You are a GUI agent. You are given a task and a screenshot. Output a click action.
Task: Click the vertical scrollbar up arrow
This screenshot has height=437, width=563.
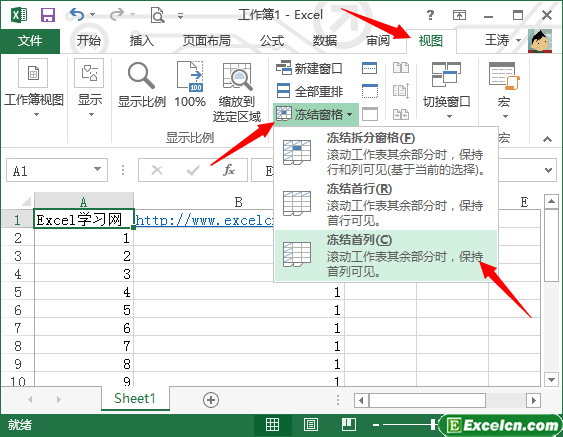pyautogui.click(x=551, y=201)
